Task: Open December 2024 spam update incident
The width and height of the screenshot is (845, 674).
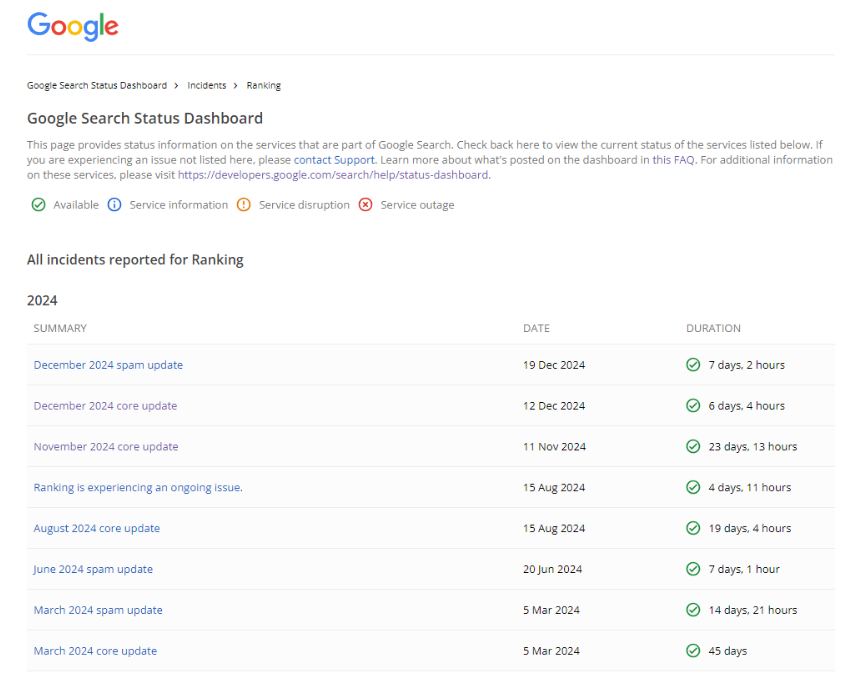Action: [108, 365]
